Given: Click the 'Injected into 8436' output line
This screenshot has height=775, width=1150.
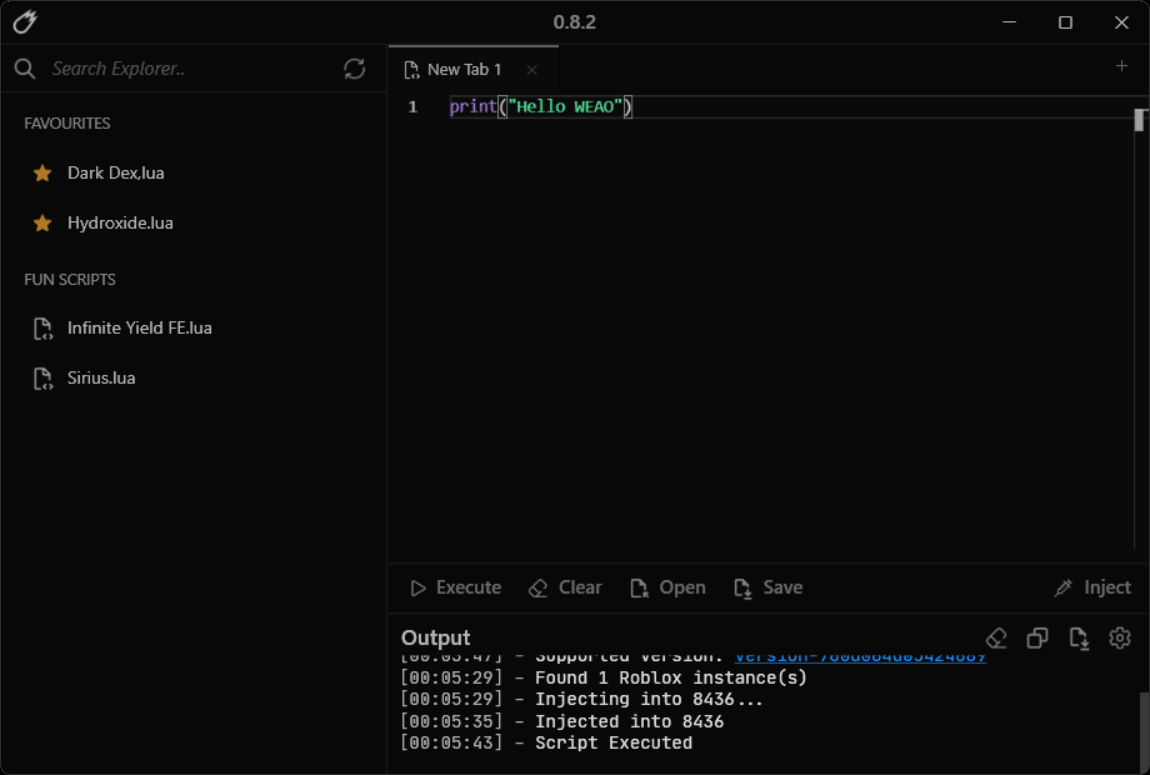Looking at the screenshot, I should (x=562, y=721).
